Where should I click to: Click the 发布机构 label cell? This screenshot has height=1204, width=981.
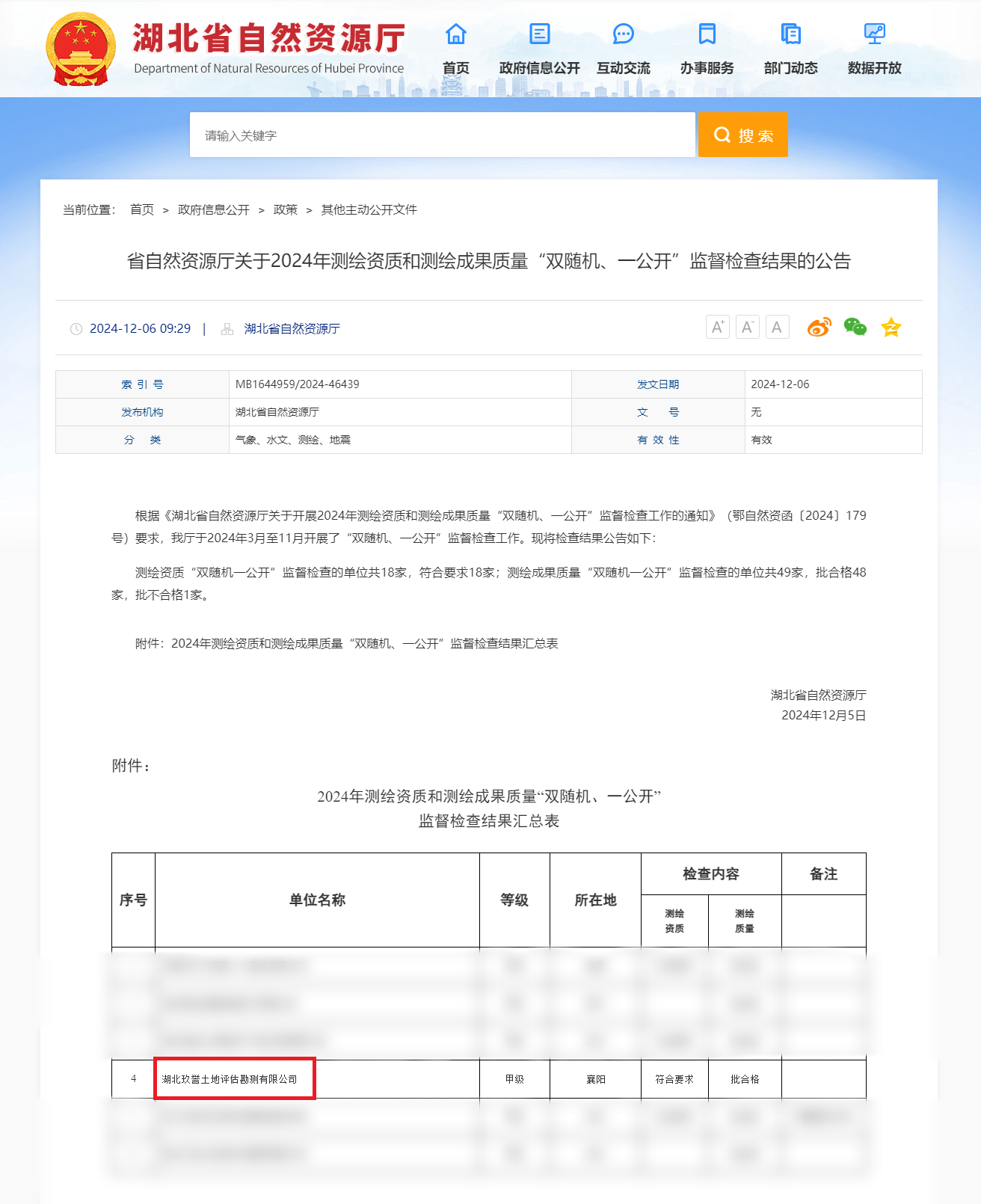tap(142, 412)
